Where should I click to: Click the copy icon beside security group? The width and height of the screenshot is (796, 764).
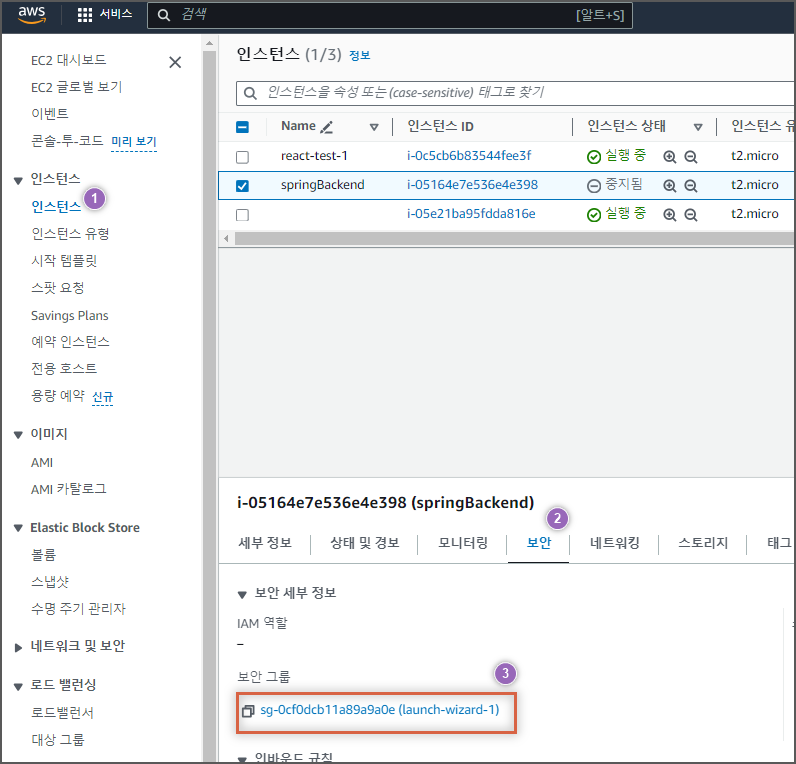(x=248, y=711)
